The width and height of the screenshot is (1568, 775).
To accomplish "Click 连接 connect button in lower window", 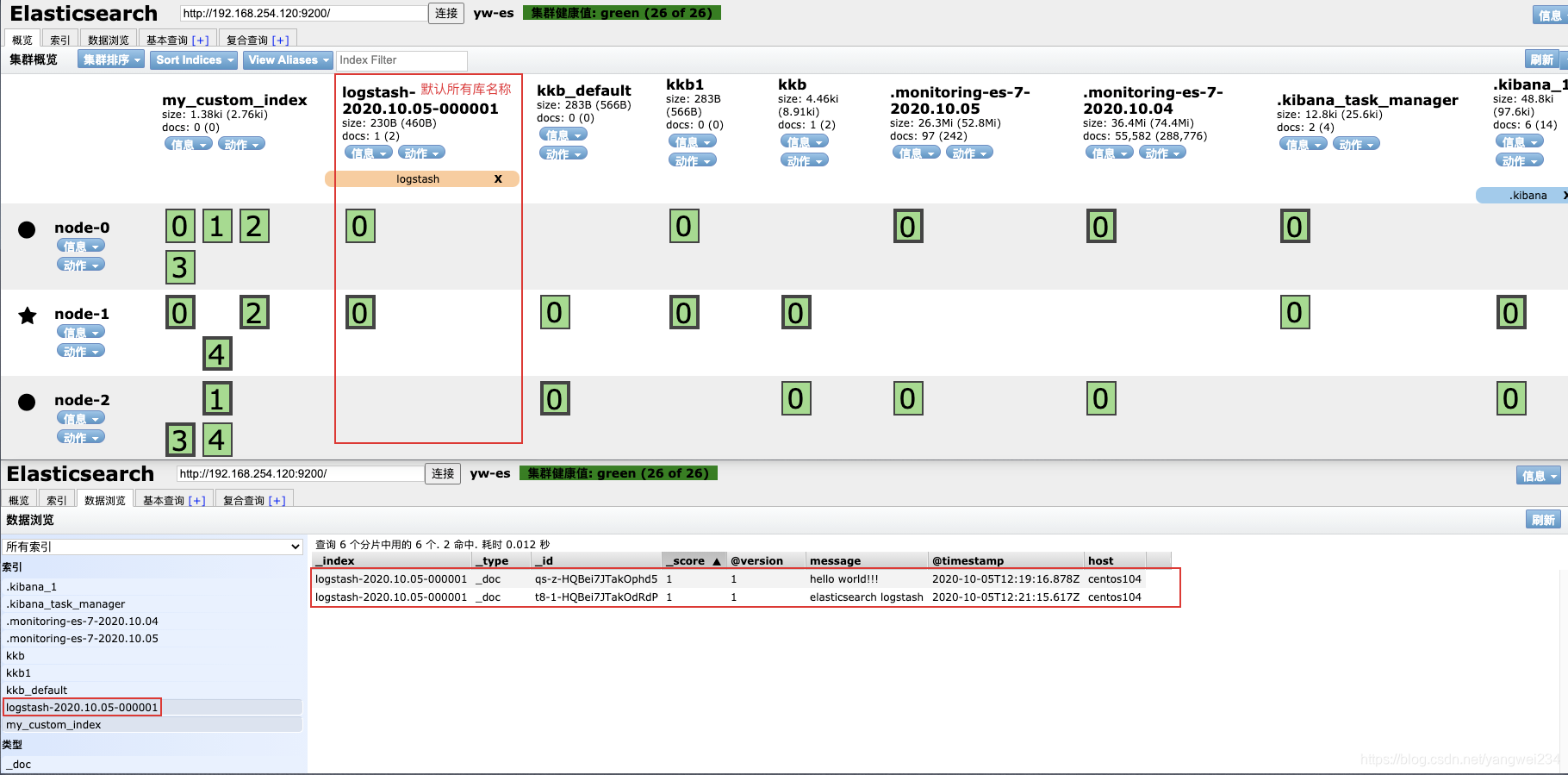I will (x=443, y=473).
